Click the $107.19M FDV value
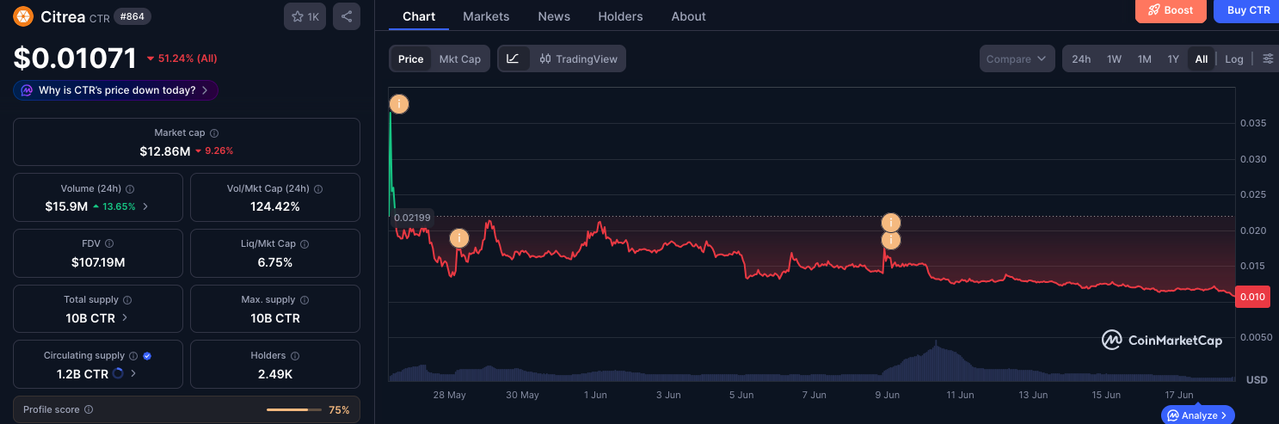The image size is (1279, 424). (98, 262)
